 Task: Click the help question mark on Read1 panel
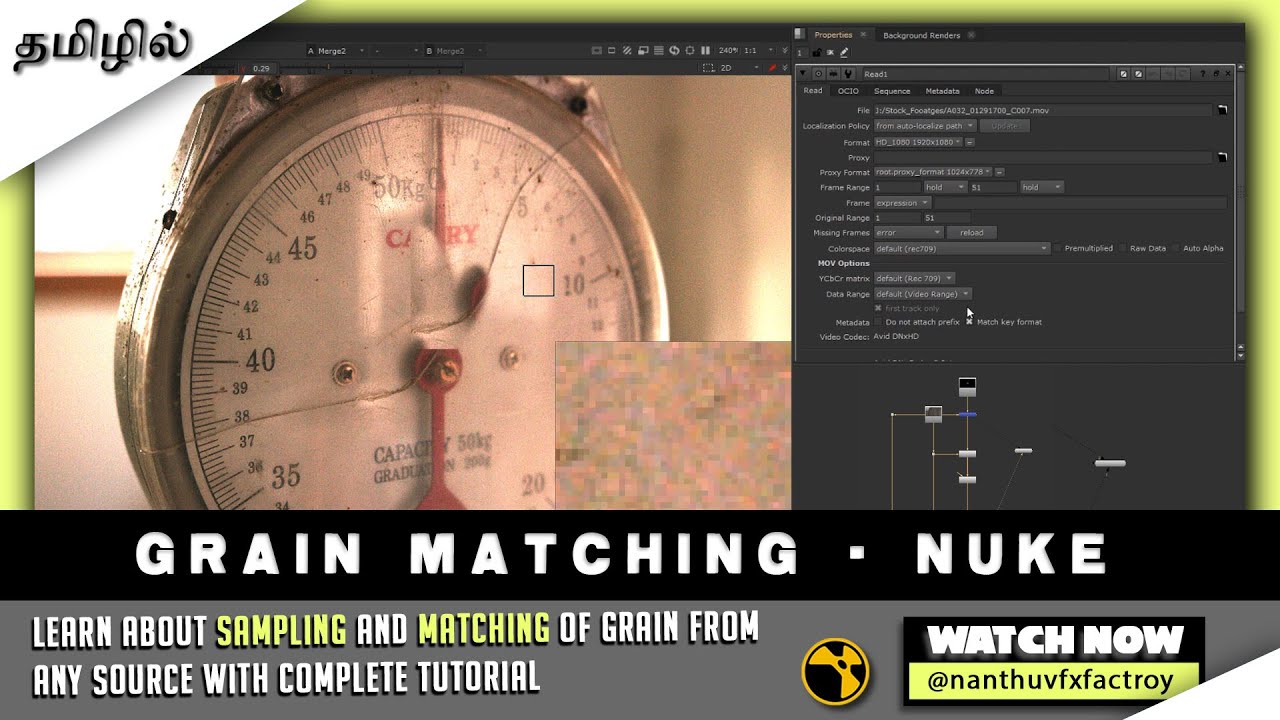click(1202, 74)
